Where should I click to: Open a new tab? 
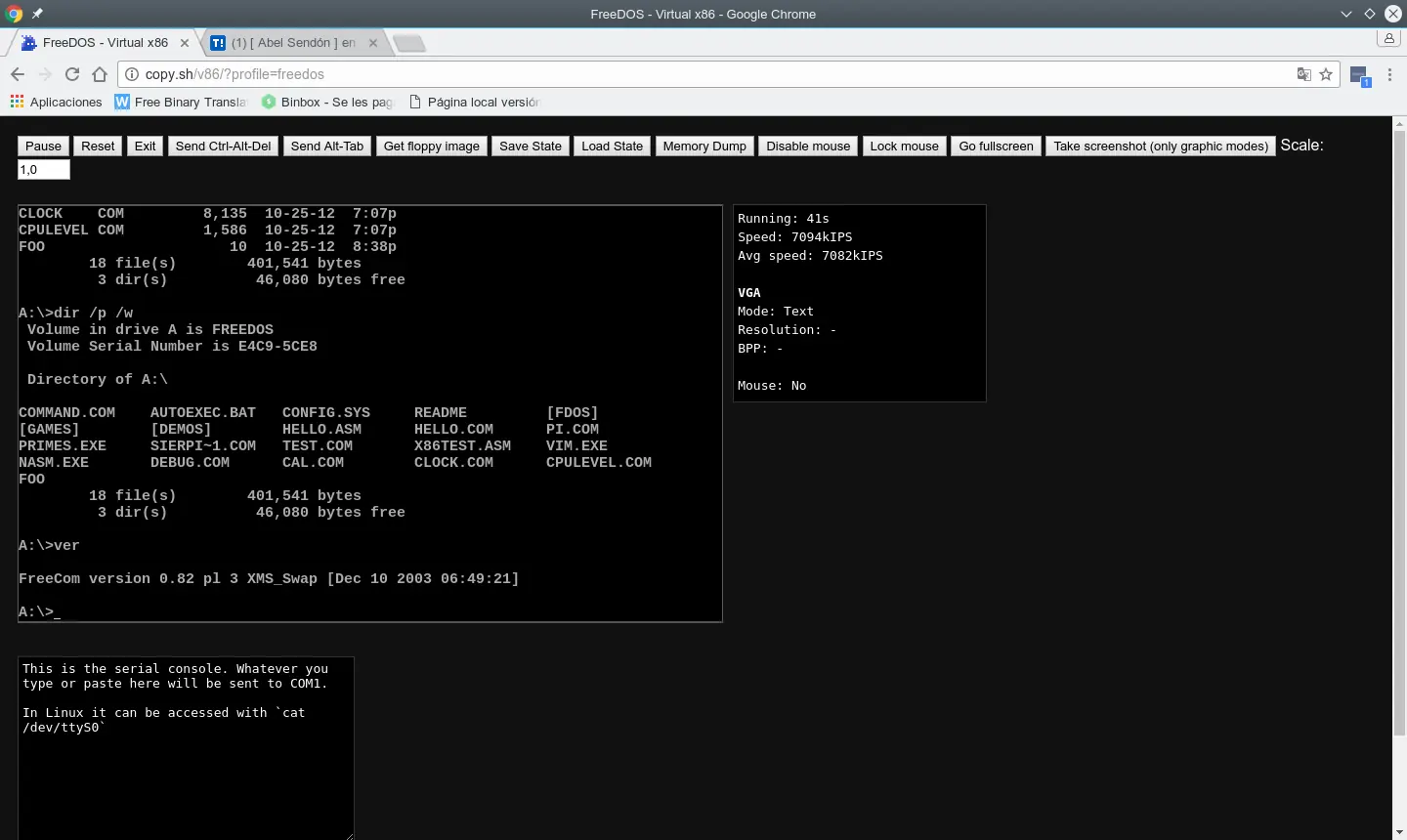point(409,43)
